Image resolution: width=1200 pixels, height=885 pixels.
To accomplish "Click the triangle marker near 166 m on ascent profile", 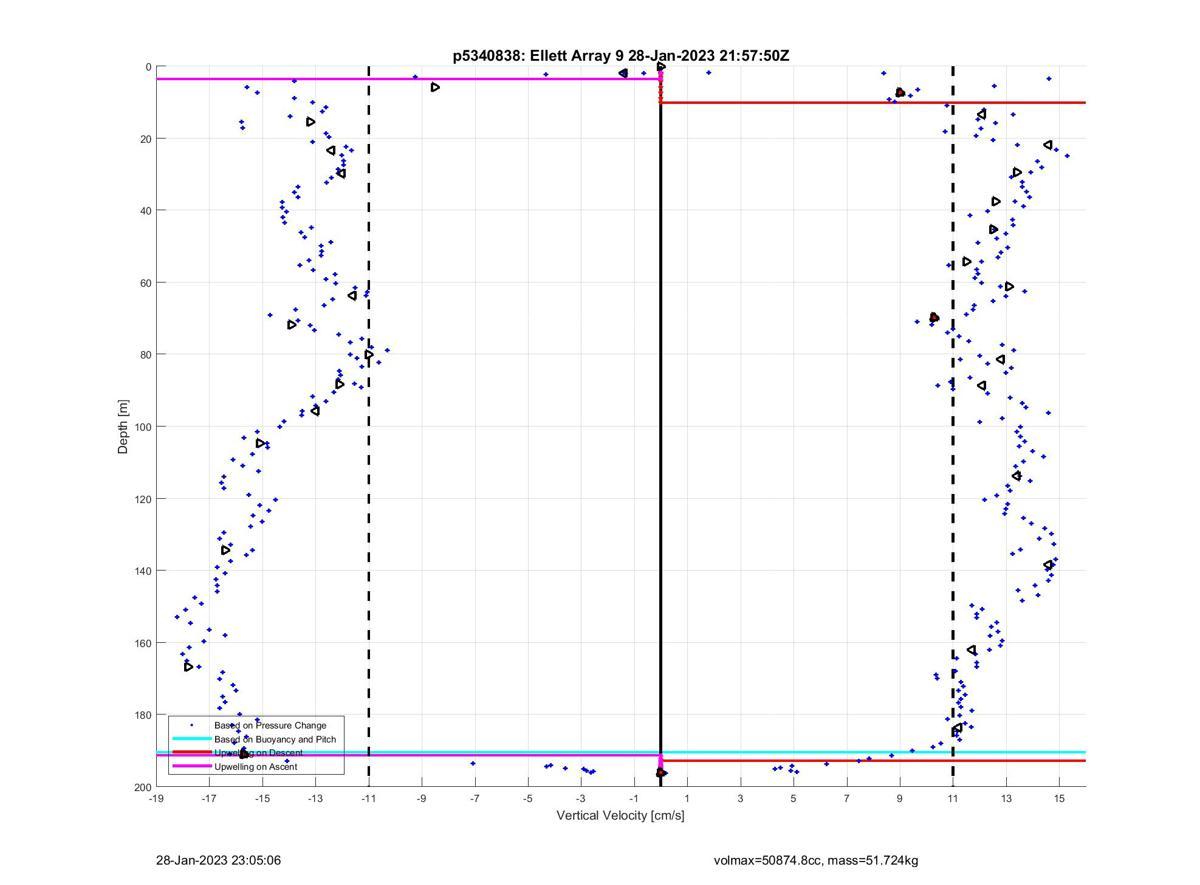I will (188, 666).
